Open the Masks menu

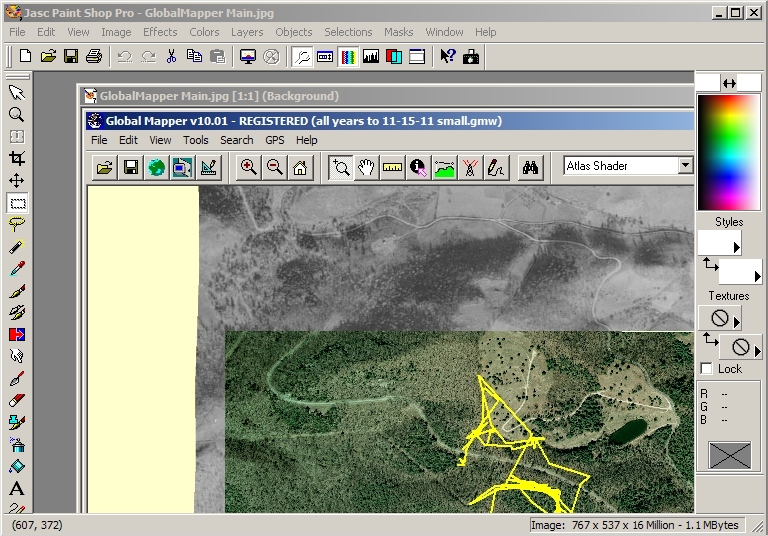(398, 32)
